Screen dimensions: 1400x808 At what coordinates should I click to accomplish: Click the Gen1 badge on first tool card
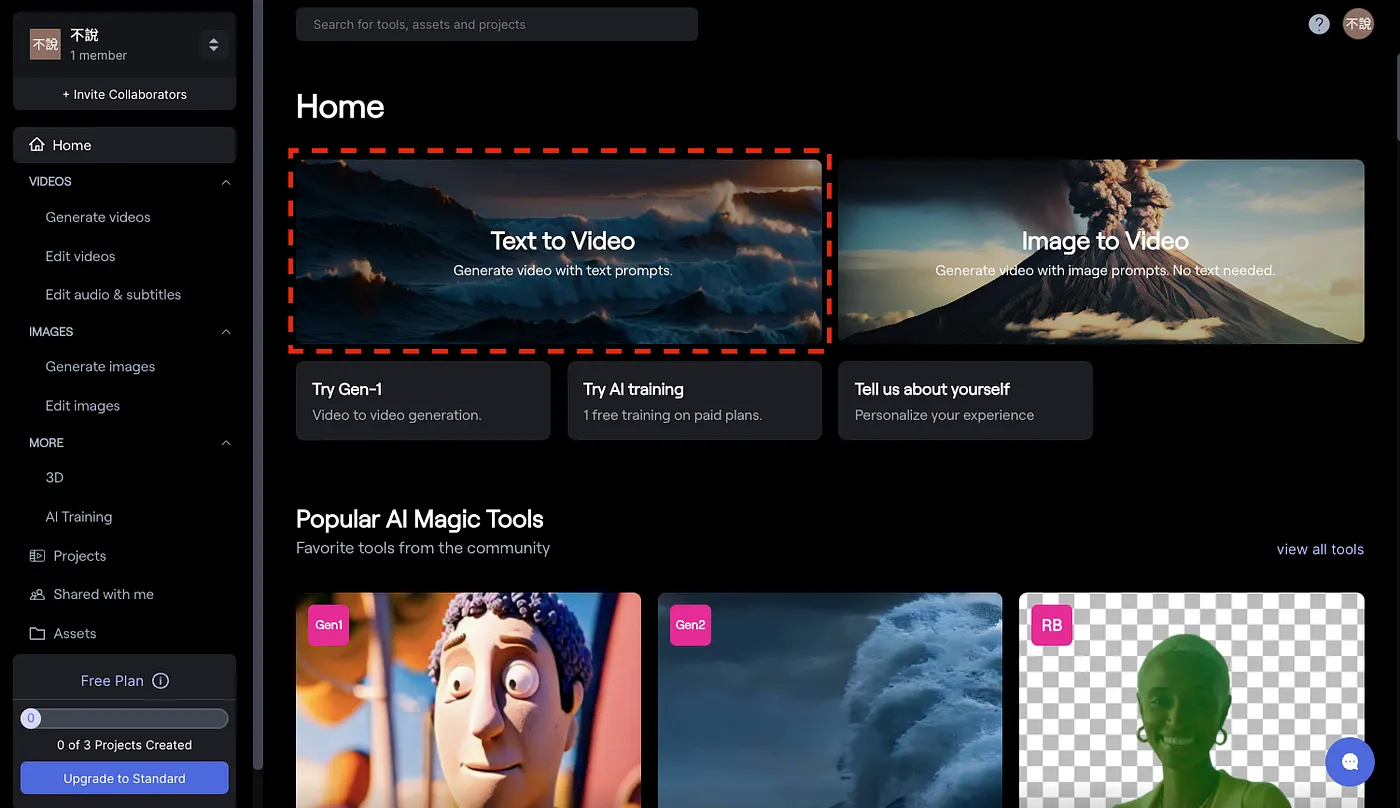329,625
